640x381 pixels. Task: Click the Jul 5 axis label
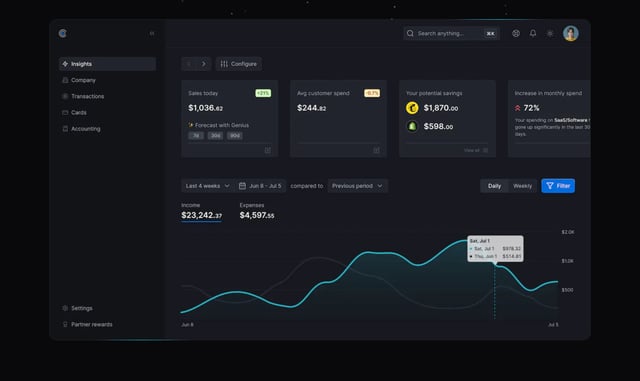(x=553, y=325)
